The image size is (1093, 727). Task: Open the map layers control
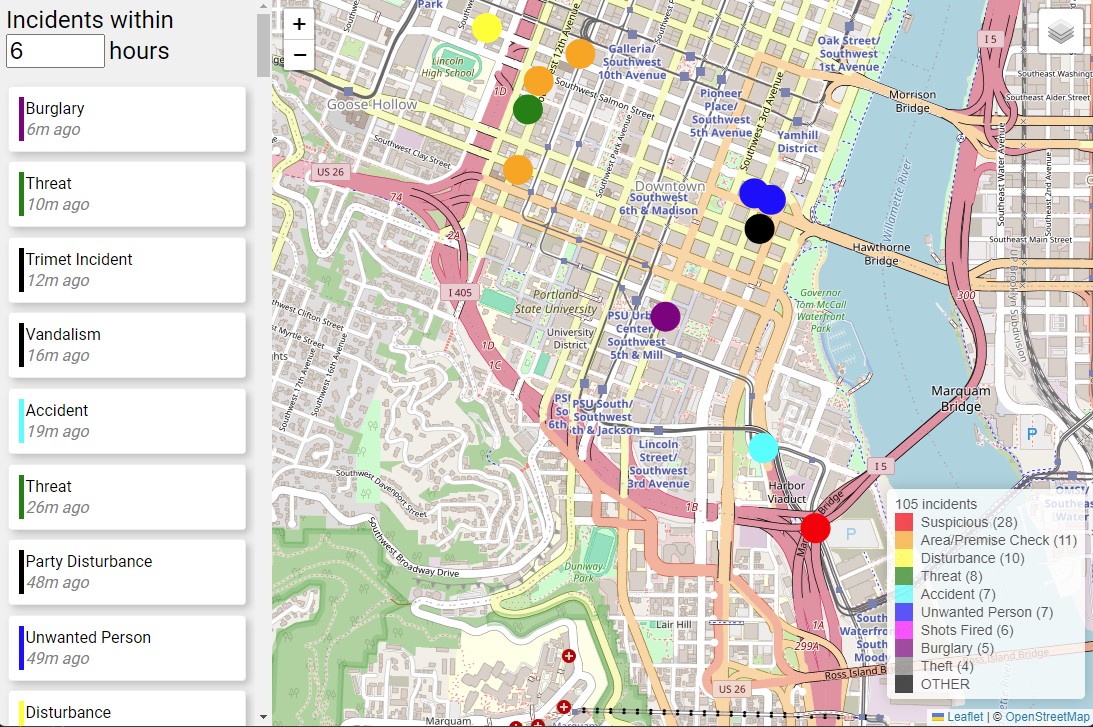1061,33
